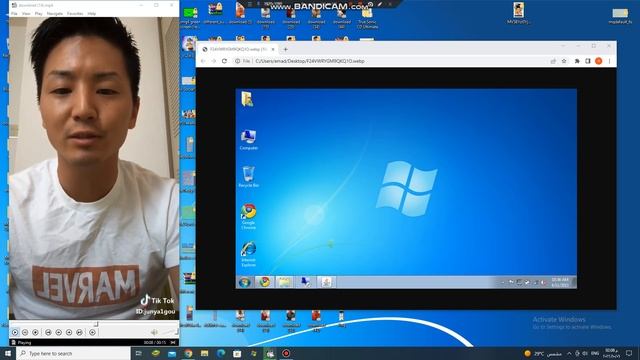This screenshot has height=360, width=640.
Task: Open the Favorites menu in the media player
Action: tap(75, 13)
